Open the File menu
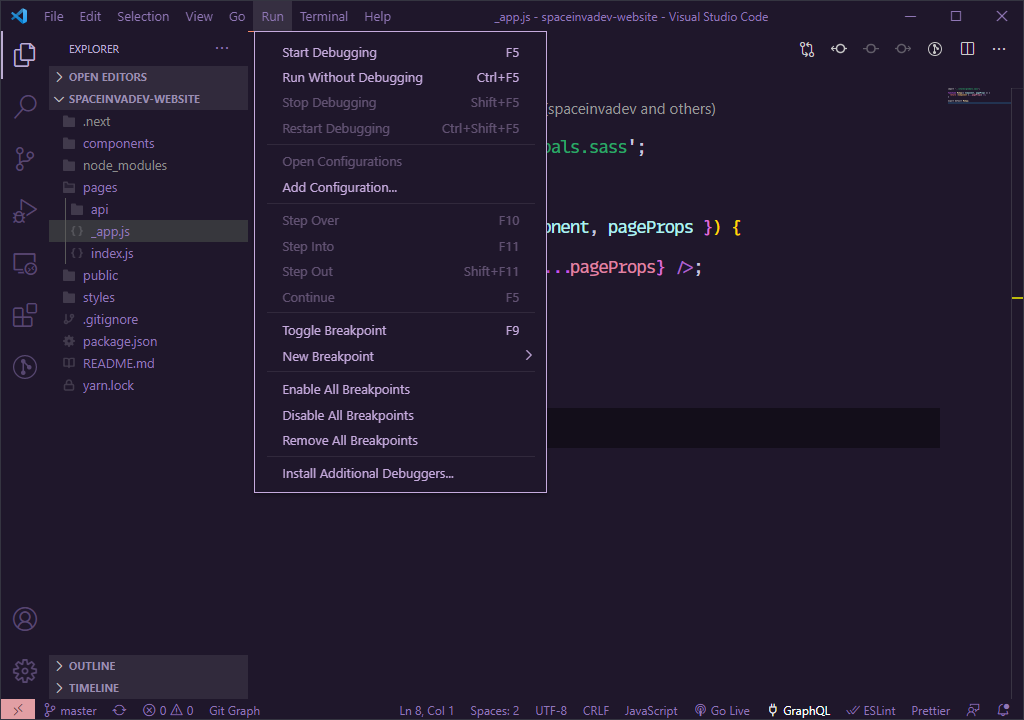 (54, 16)
